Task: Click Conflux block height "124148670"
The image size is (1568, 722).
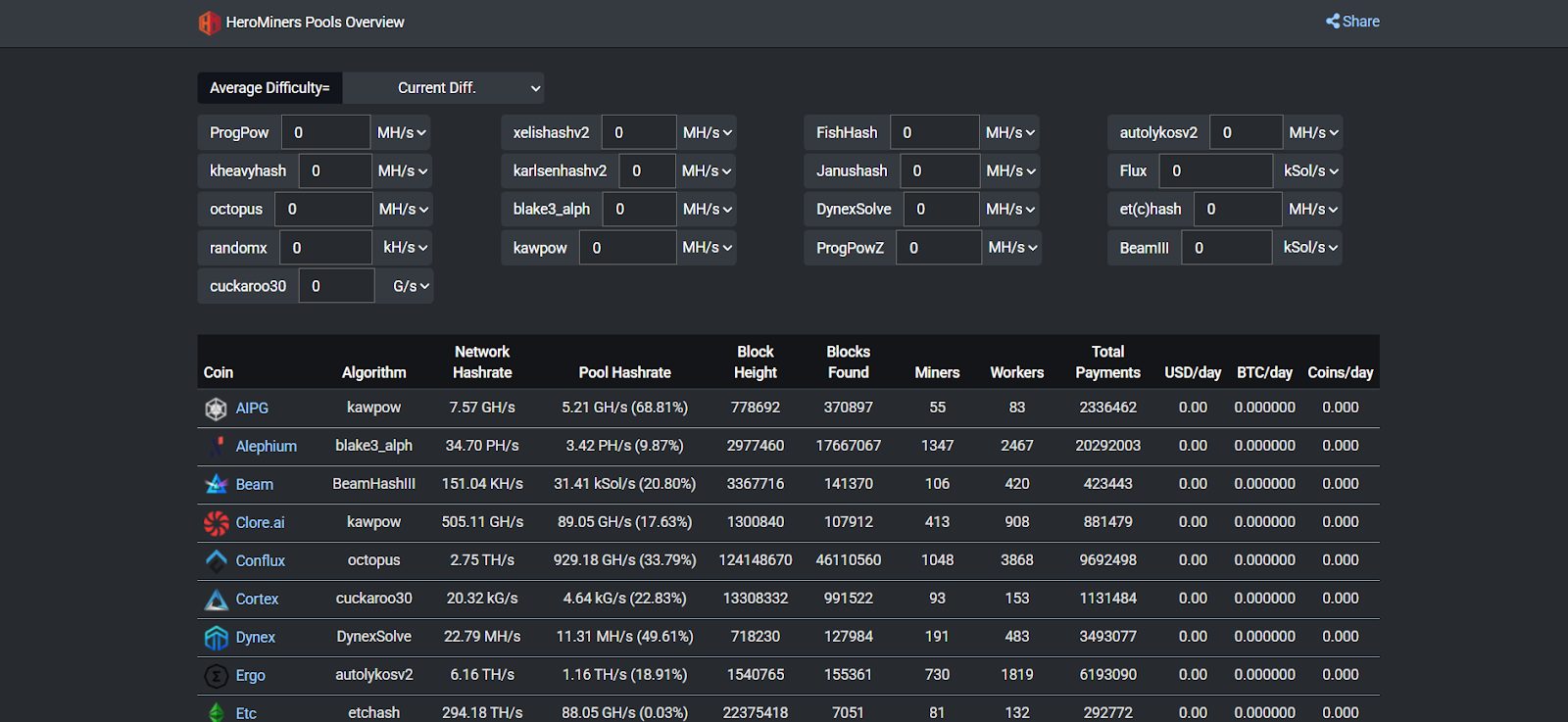Action: [756, 560]
